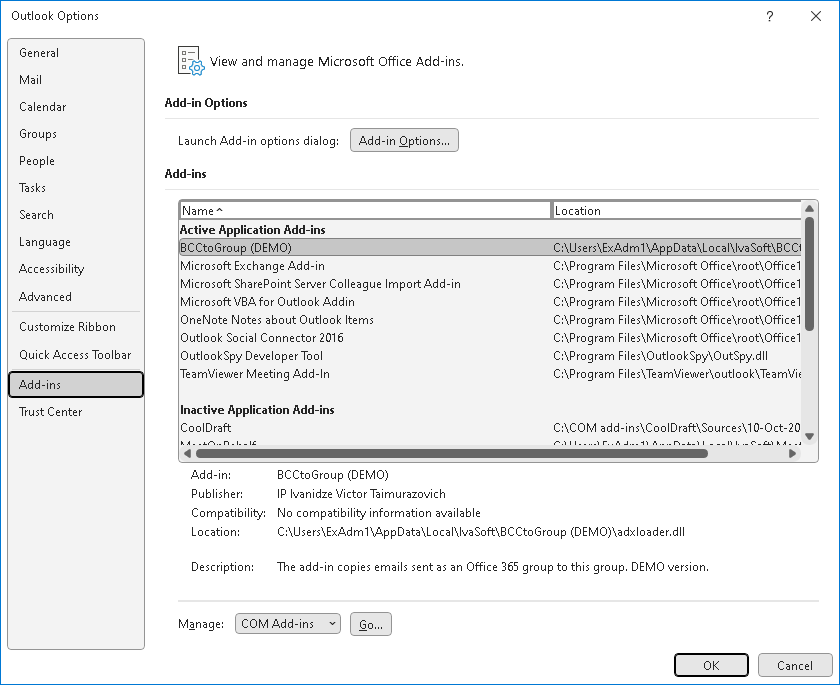
Task: Open the Trust Center category
Action: tap(76, 412)
